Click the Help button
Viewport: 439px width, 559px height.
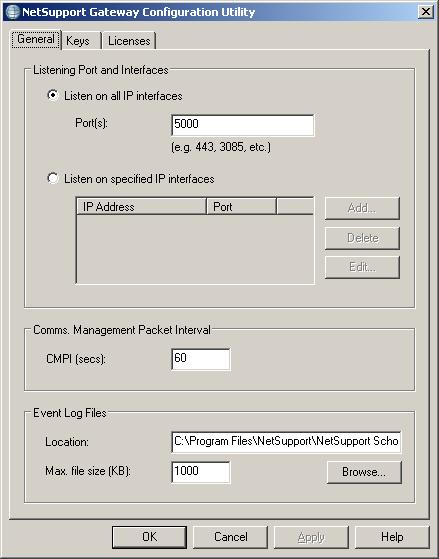392,537
